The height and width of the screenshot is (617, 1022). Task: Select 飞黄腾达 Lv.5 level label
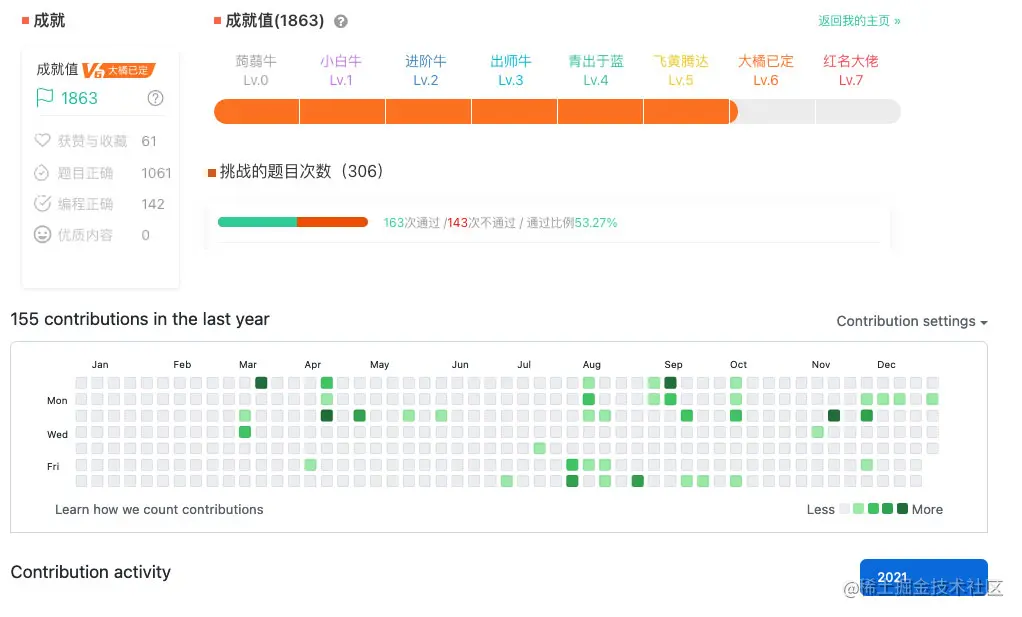pyautogui.click(x=680, y=70)
